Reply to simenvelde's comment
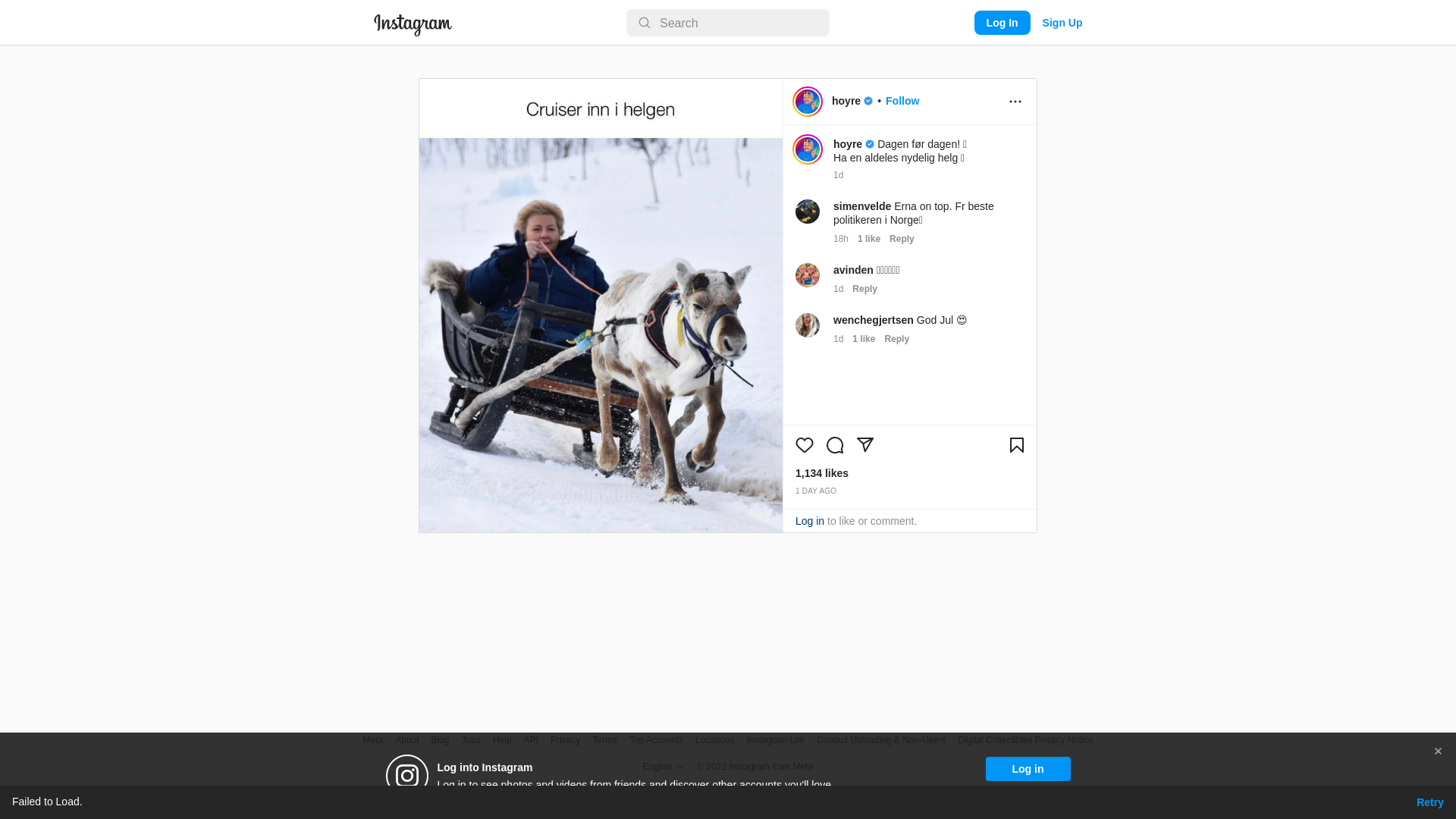This screenshot has width=1456, height=819. click(902, 239)
